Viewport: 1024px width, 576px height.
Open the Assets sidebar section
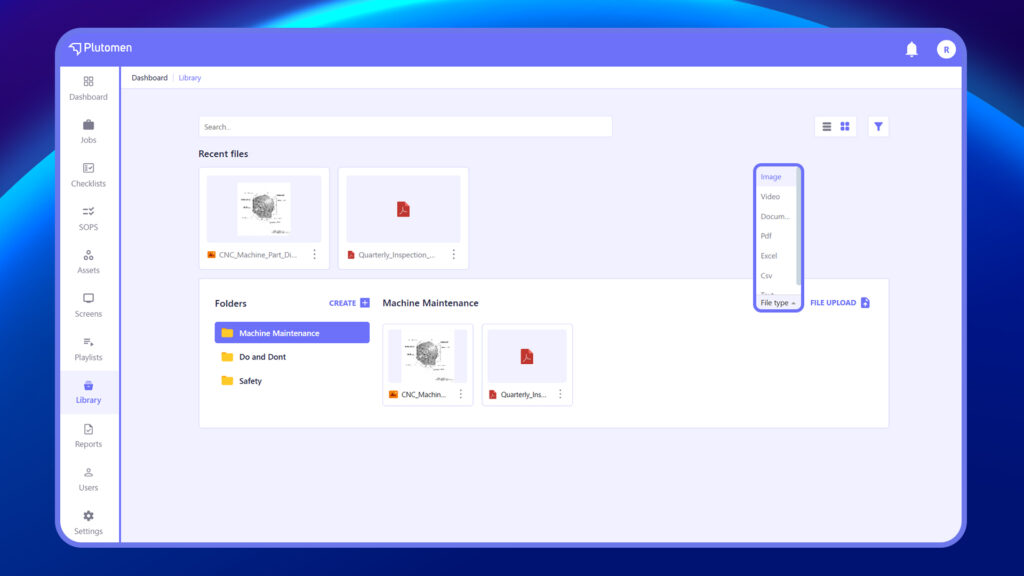click(x=88, y=261)
